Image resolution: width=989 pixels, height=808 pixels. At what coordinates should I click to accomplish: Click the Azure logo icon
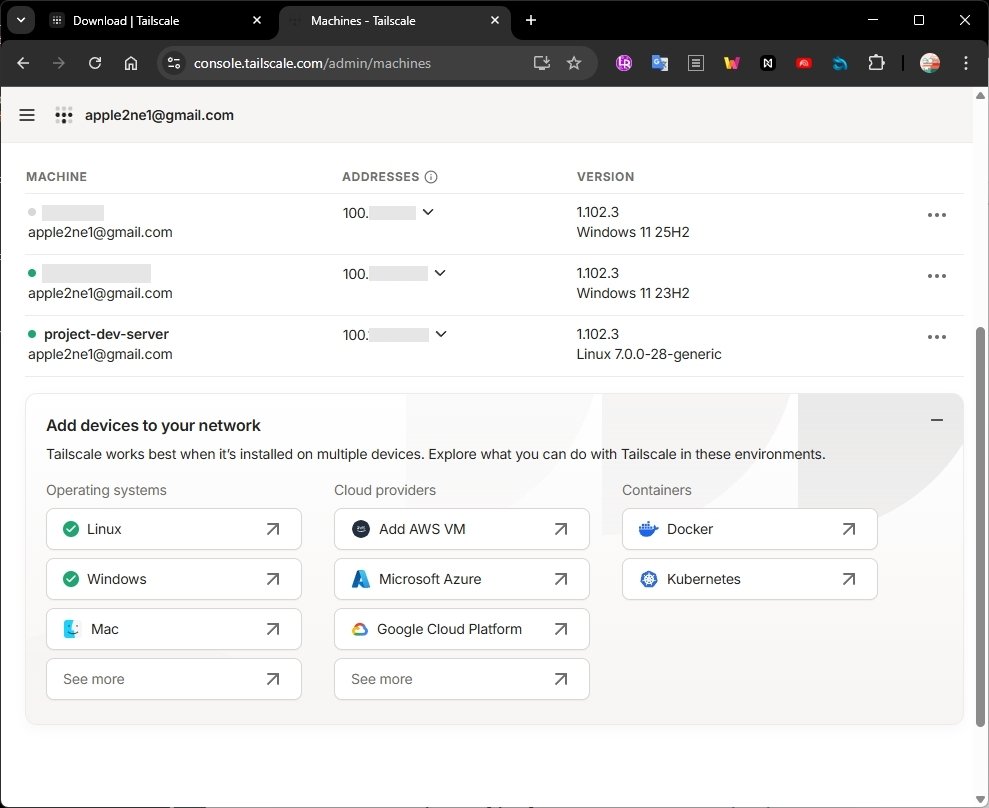361,579
